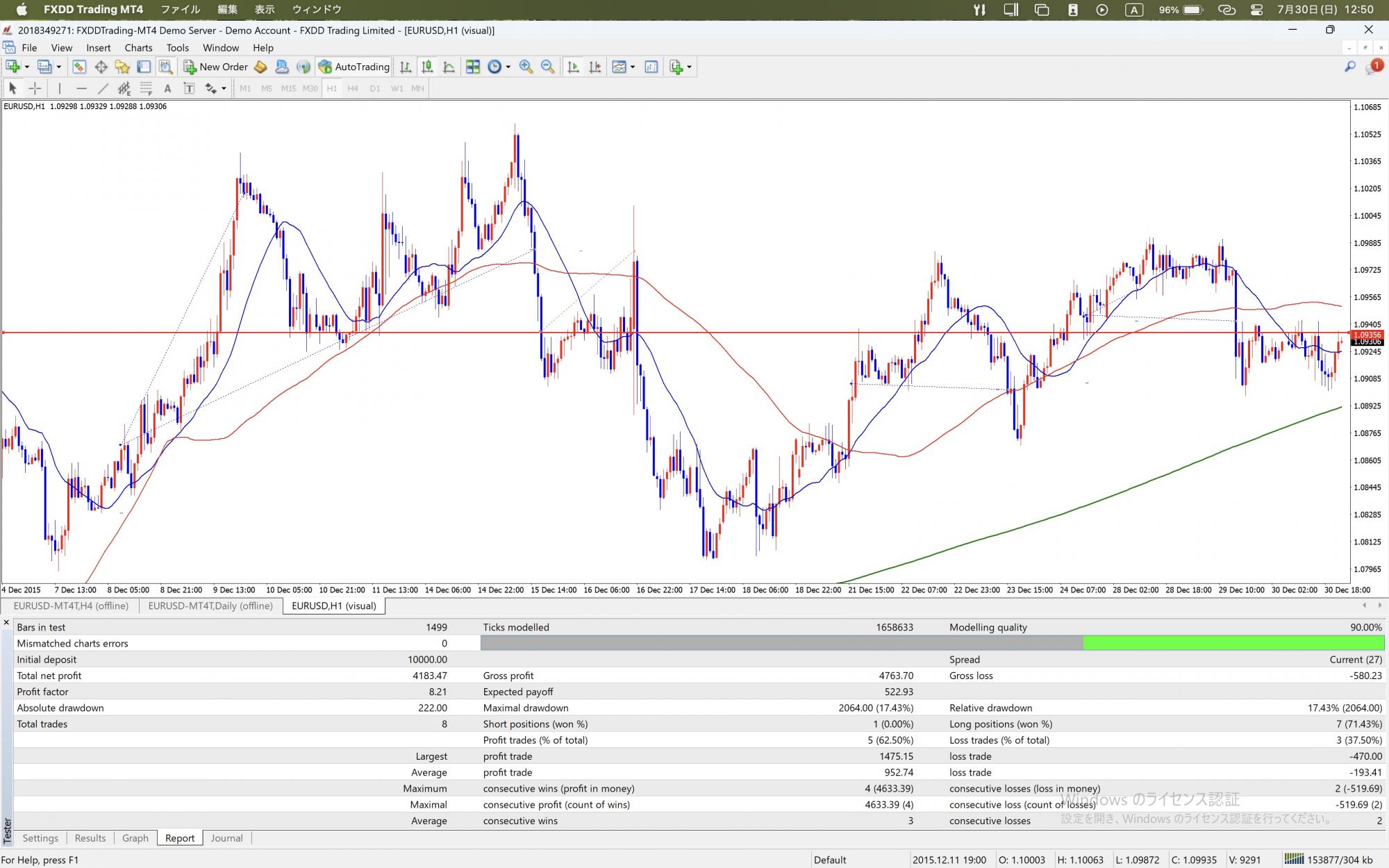Screen dimensions: 1389x868
Task: Open MetaEditor yellow book icon
Action: click(260, 67)
